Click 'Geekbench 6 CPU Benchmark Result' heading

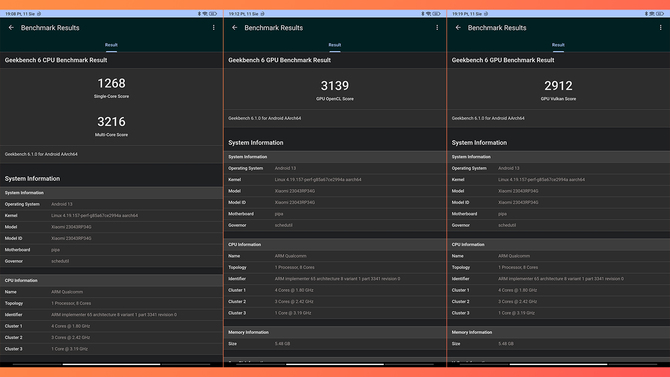[56, 60]
